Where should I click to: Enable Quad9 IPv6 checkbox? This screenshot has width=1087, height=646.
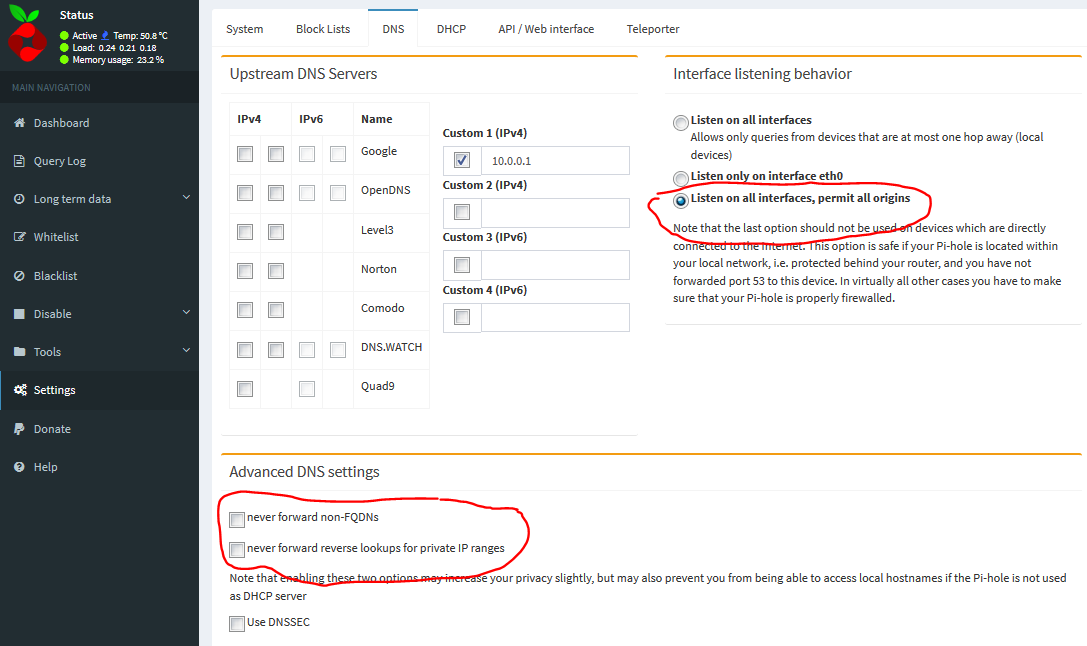(x=307, y=389)
